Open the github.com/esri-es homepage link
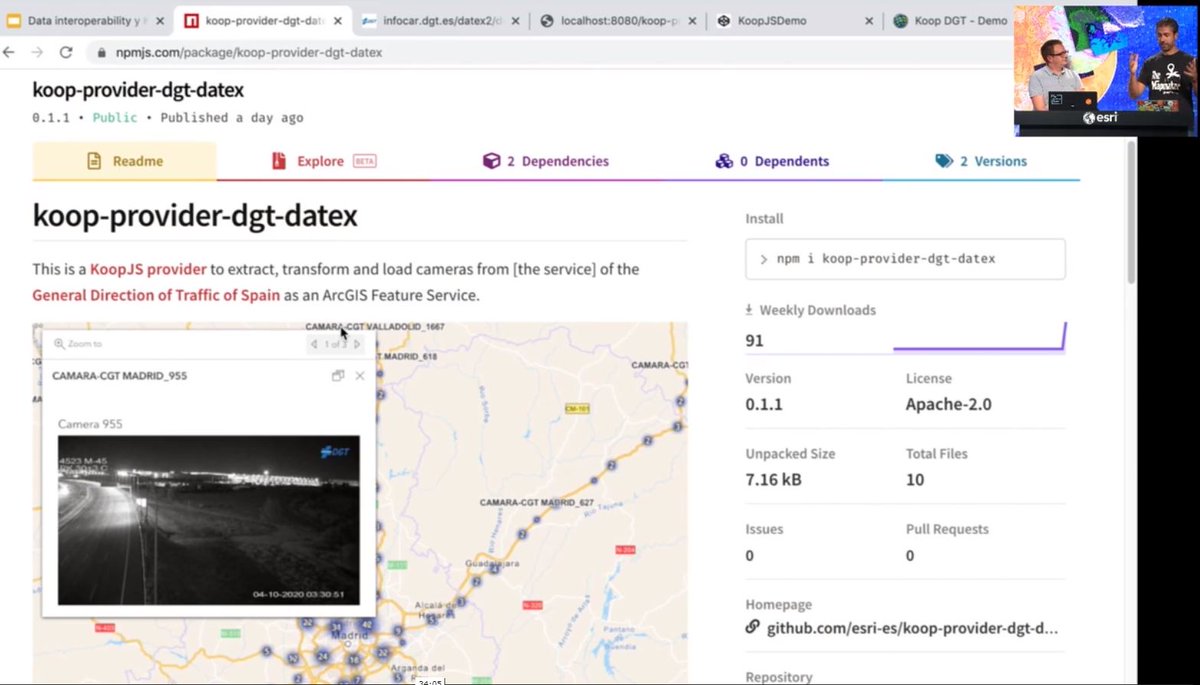 (x=912, y=628)
